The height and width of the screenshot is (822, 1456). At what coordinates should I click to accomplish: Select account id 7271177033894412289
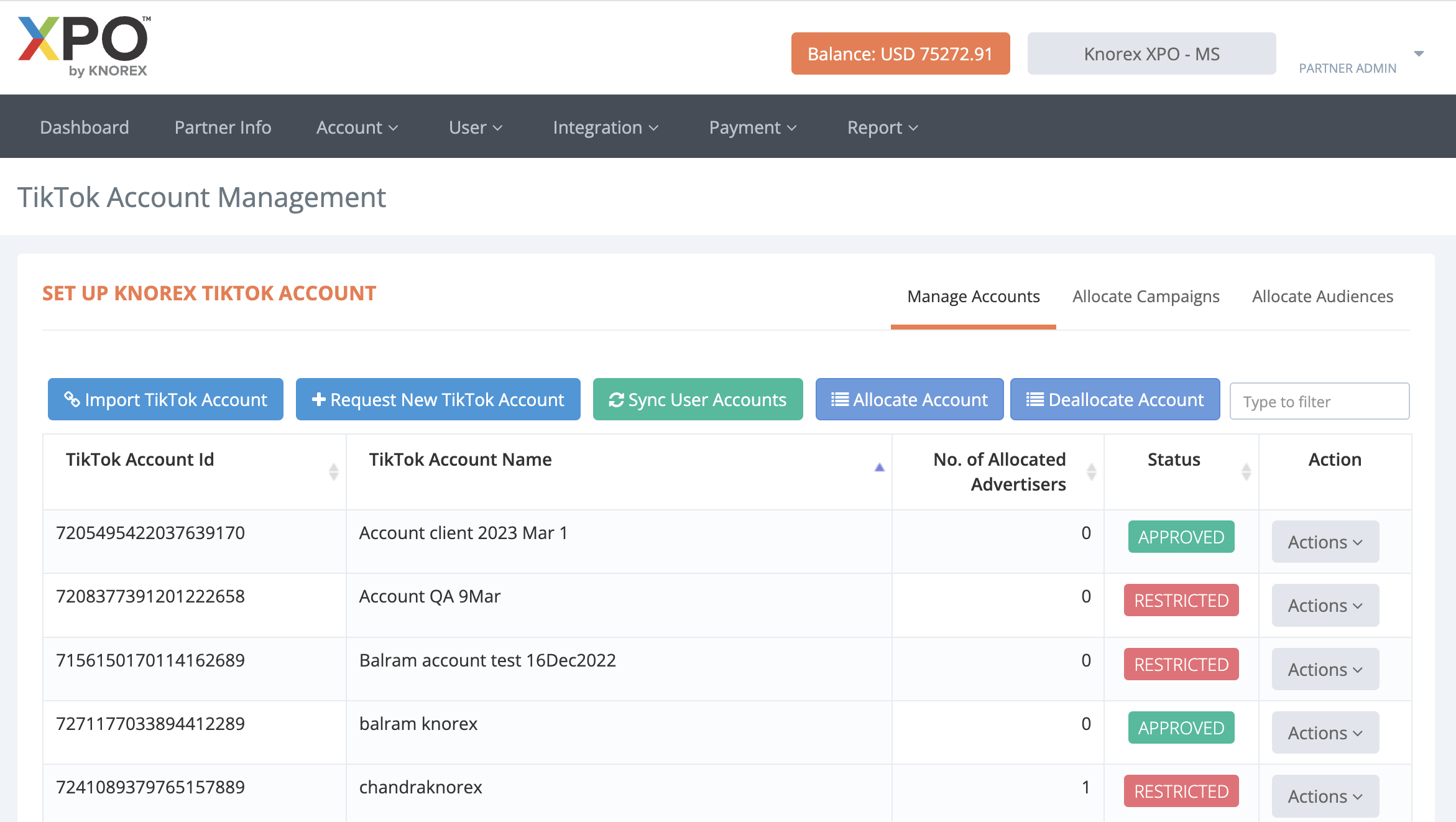(150, 724)
